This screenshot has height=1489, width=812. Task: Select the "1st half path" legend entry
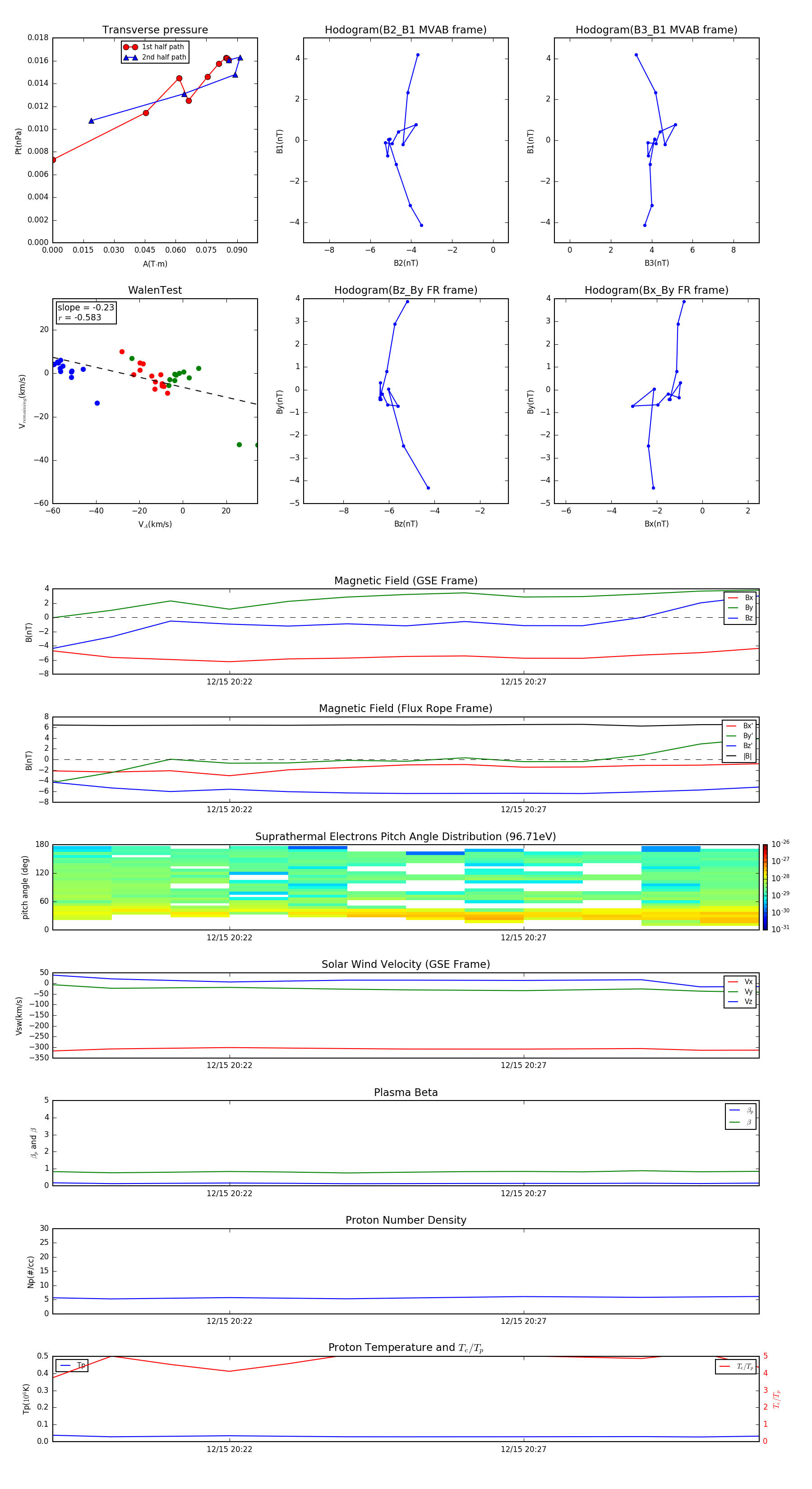click(x=154, y=47)
